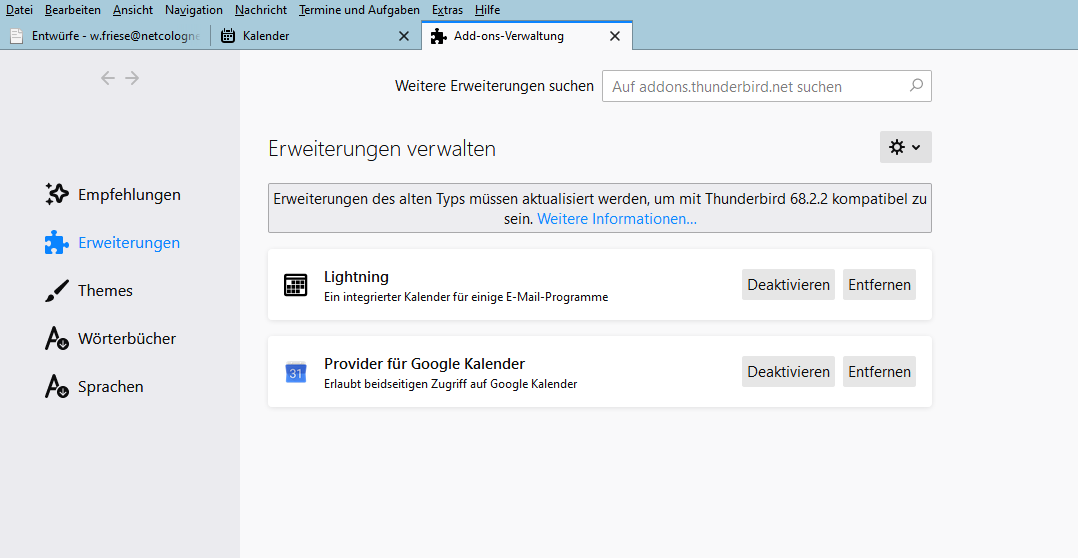Click the Empfehlungen sparkle star icon
Screen dimensions: 1078x558
click(56, 194)
